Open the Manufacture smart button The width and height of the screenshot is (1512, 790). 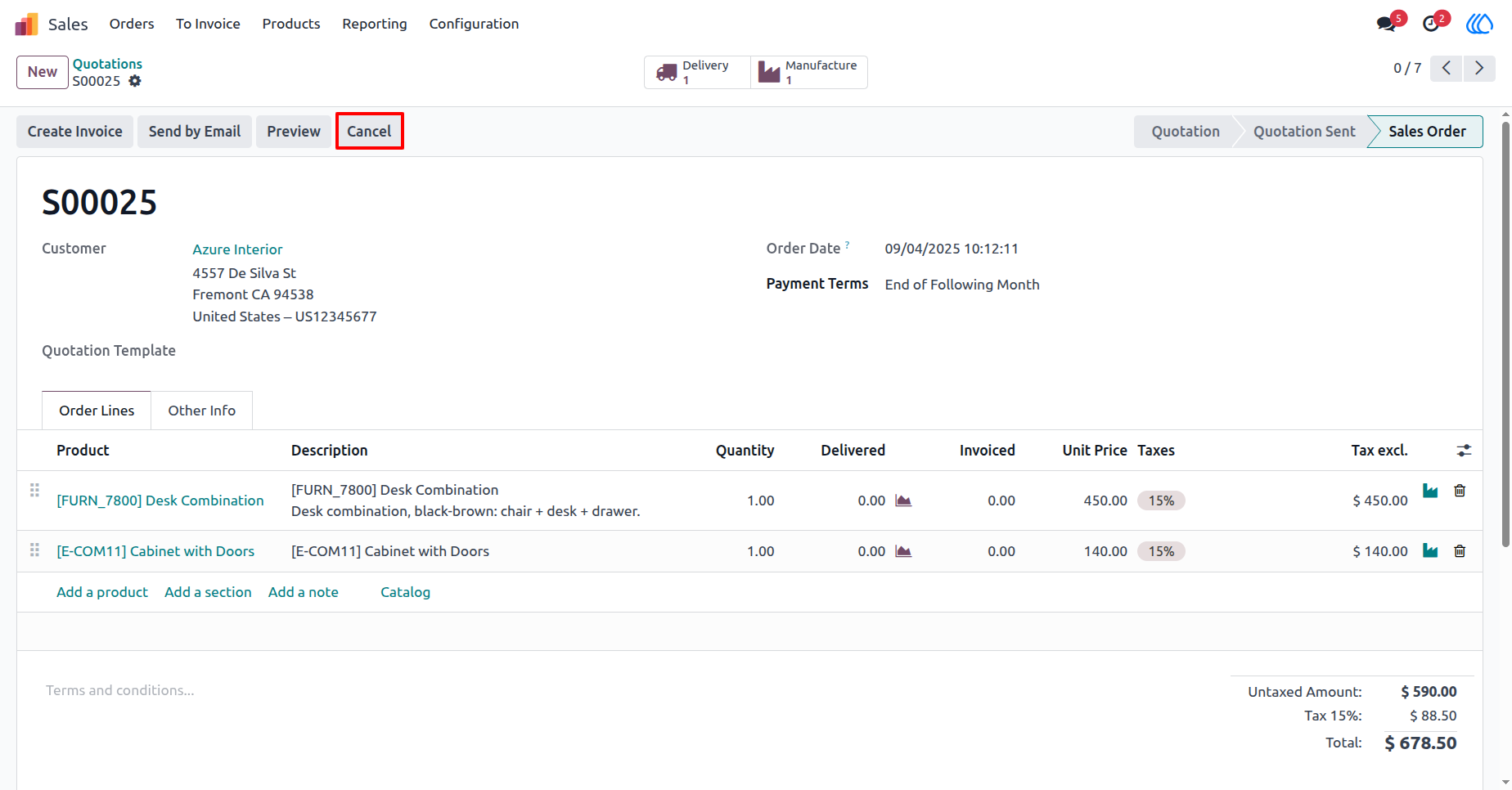point(809,72)
